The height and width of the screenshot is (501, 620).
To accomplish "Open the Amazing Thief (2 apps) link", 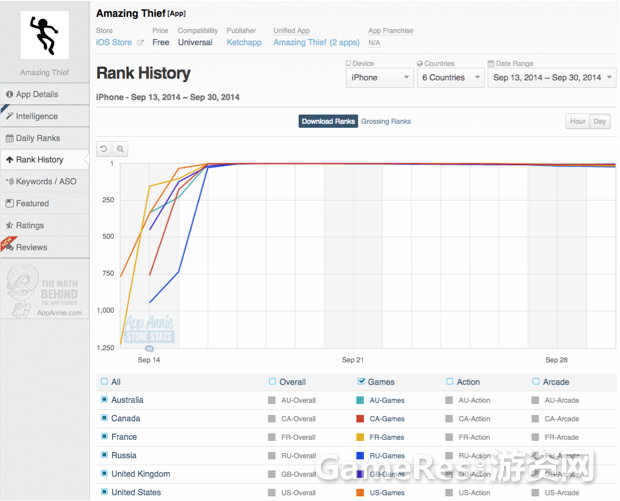I will pyautogui.click(x=316, y=42).
